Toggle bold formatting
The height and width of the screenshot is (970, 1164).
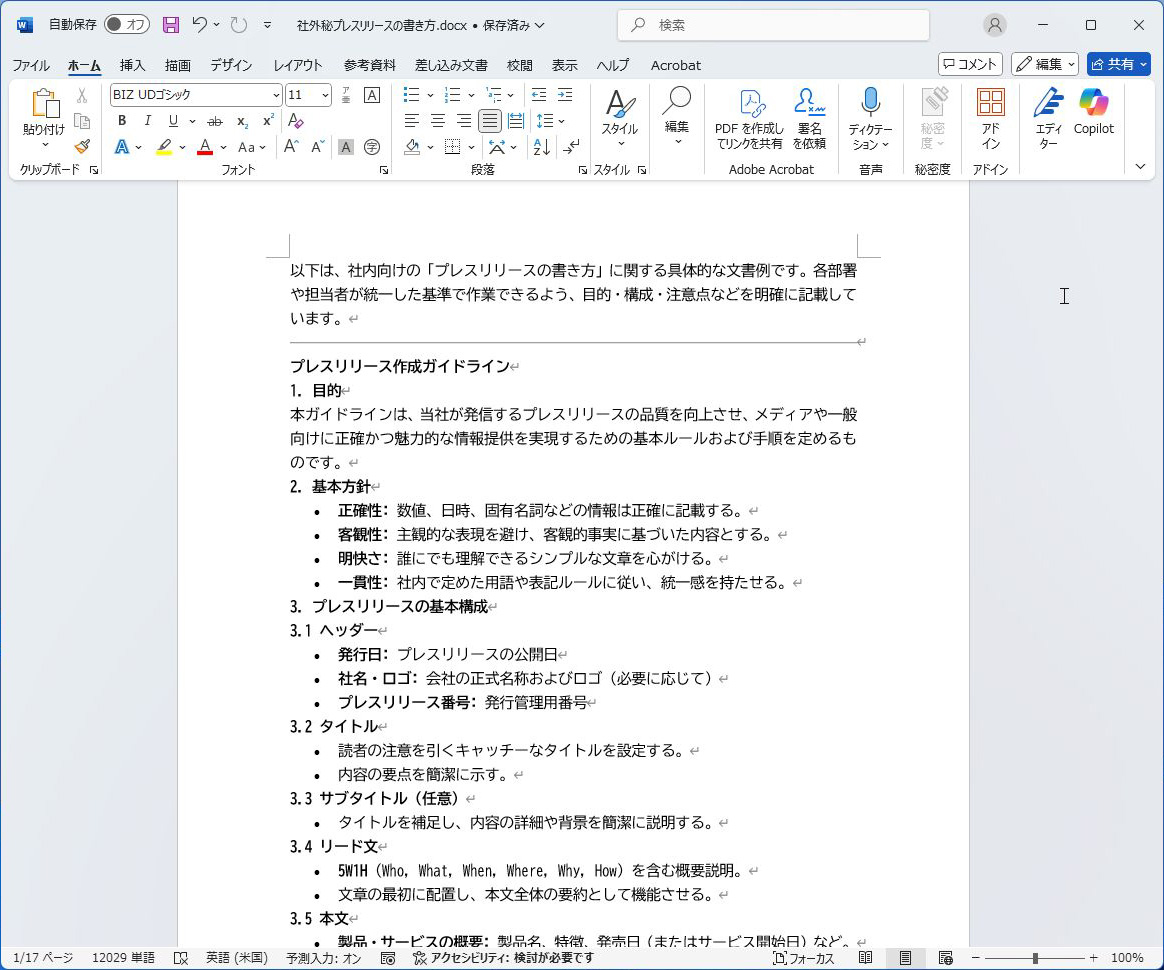[x=122, y=121]
